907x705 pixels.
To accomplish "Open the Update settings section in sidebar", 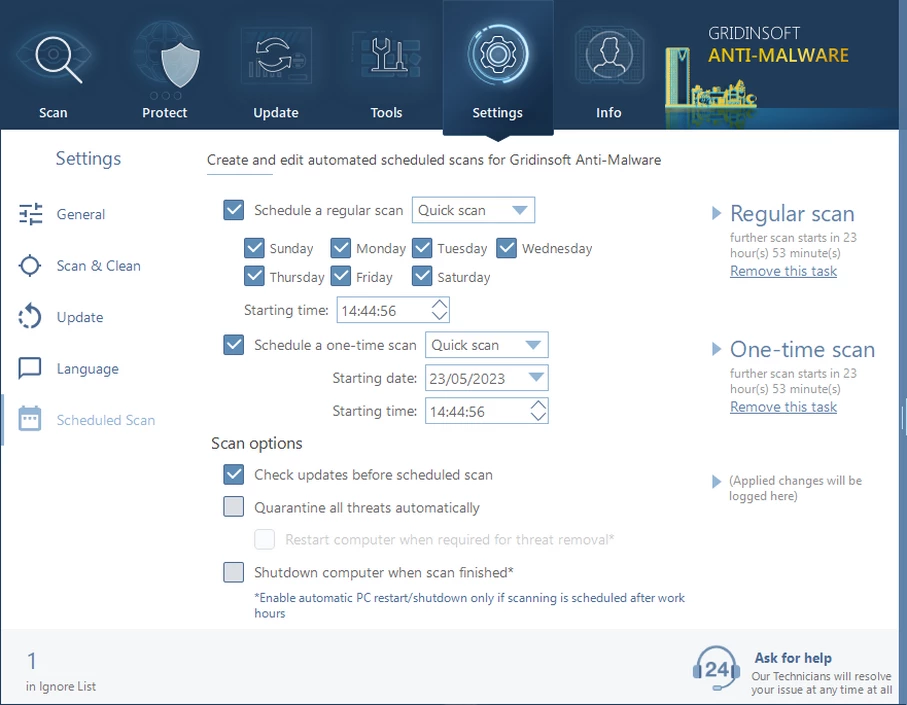I will 80,317.
